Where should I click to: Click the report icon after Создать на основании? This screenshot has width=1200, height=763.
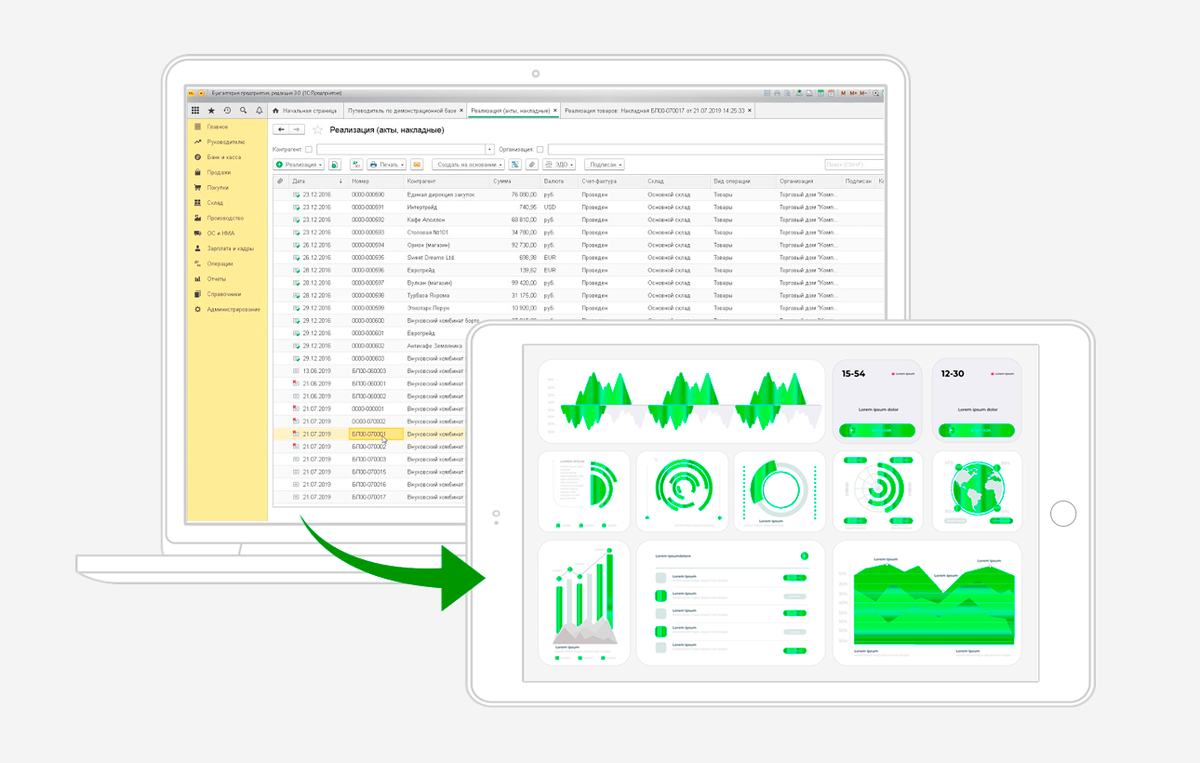click(x=515, y=164)
